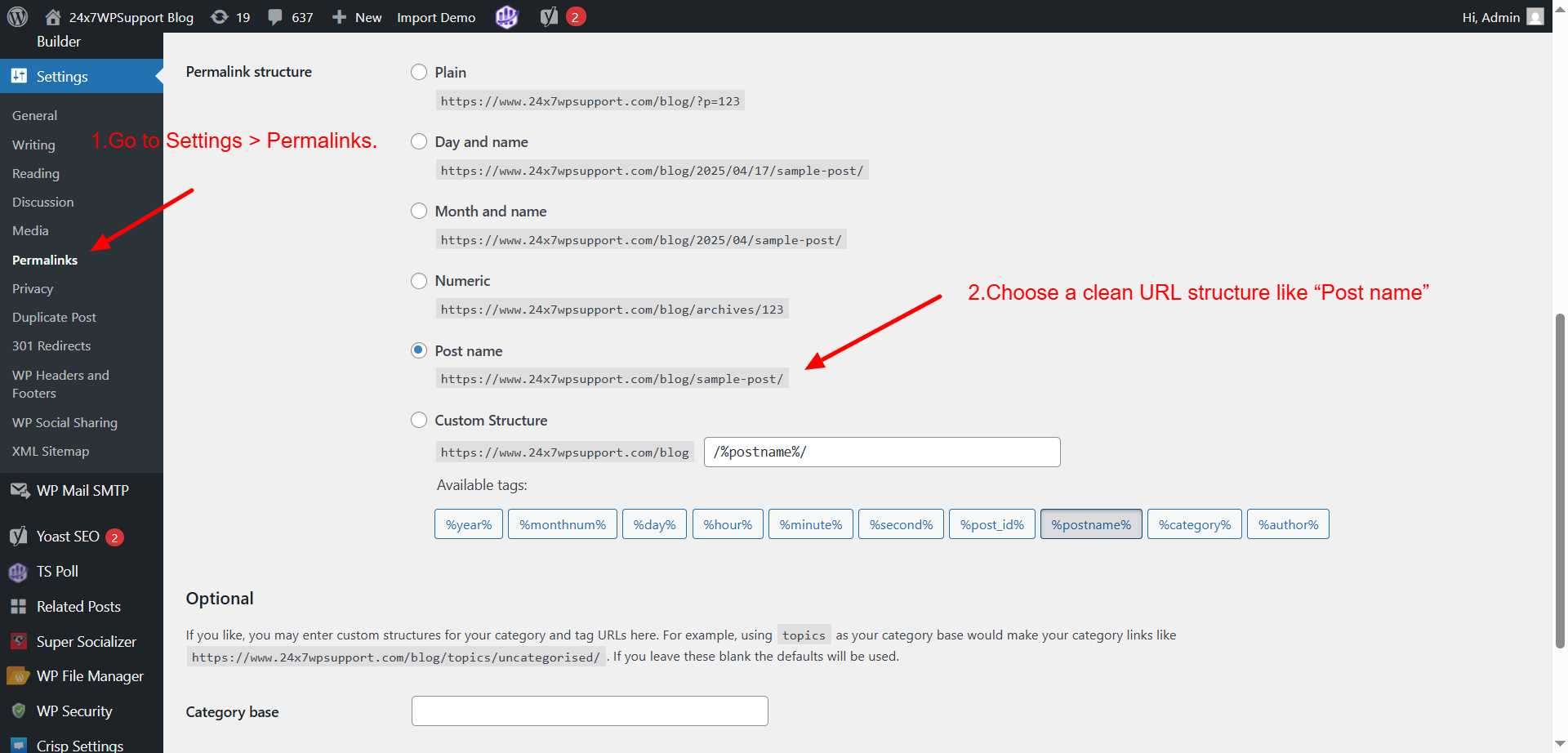Click the Yoast SEO sidebar icon

click(18, 536)
